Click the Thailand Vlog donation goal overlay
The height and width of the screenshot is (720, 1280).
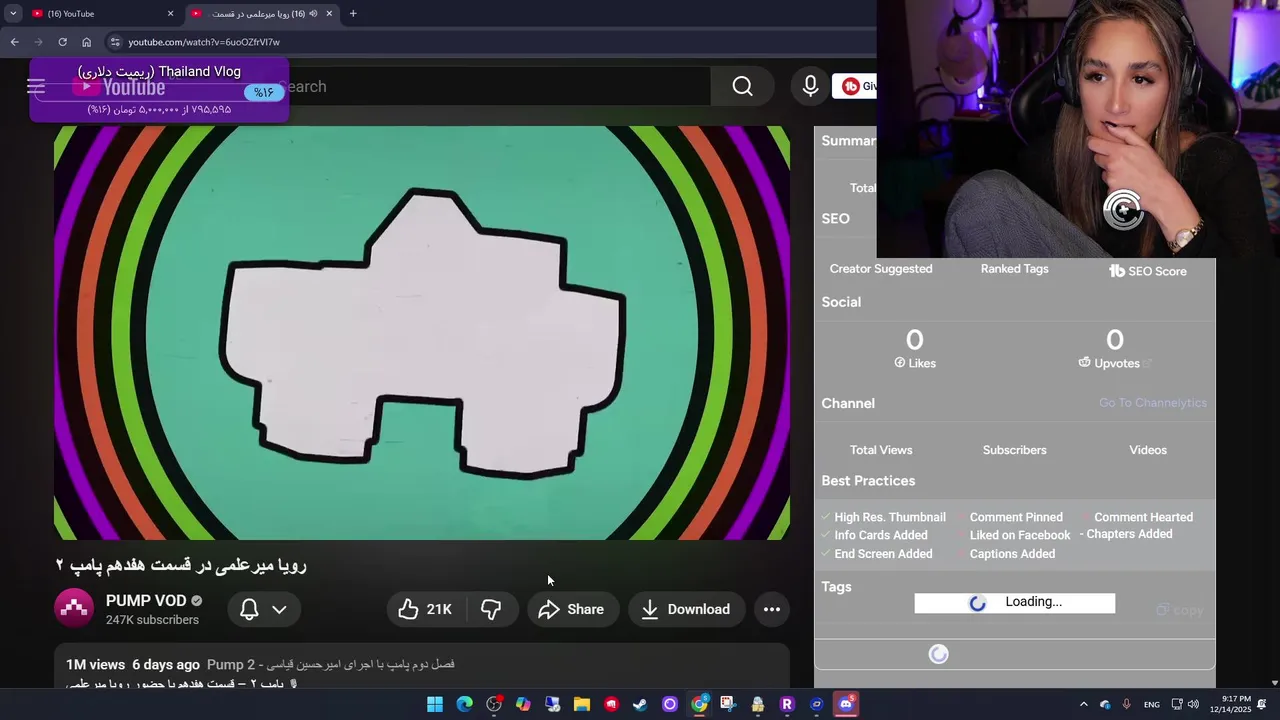click(159, 90)
